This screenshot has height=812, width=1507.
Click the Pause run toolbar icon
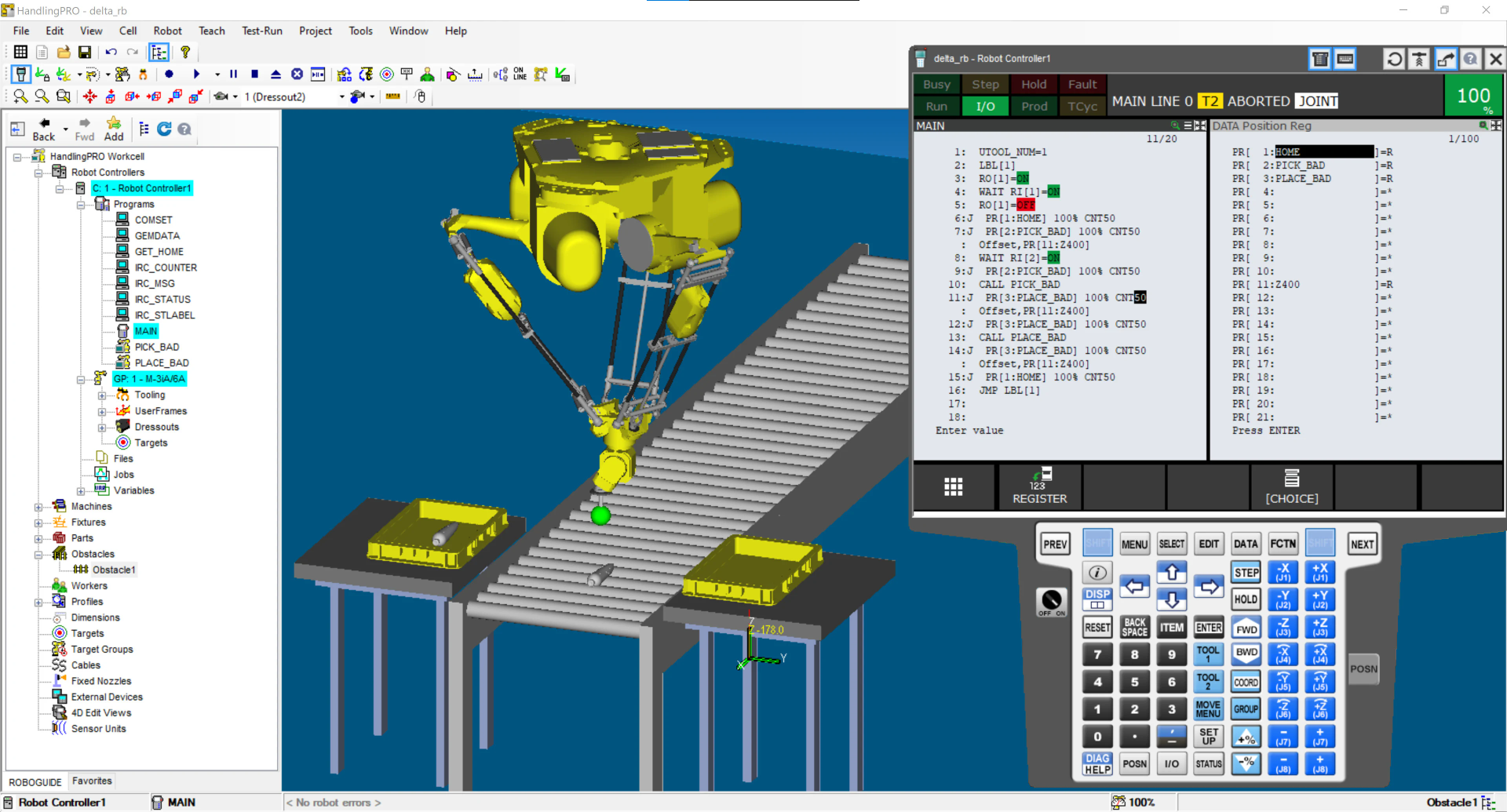click(x=233, y=75)
